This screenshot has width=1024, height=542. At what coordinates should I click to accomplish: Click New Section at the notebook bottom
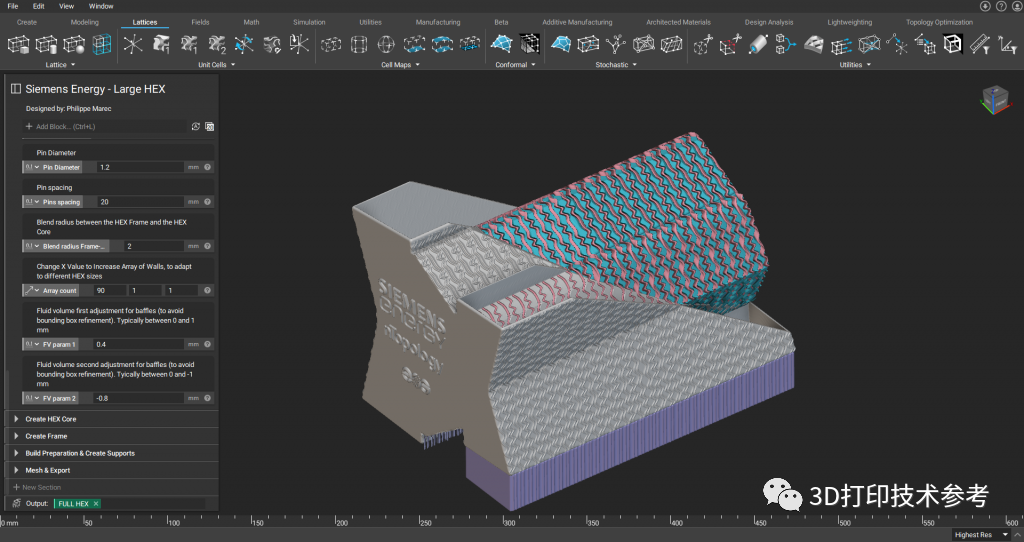[x=37, y=487]
